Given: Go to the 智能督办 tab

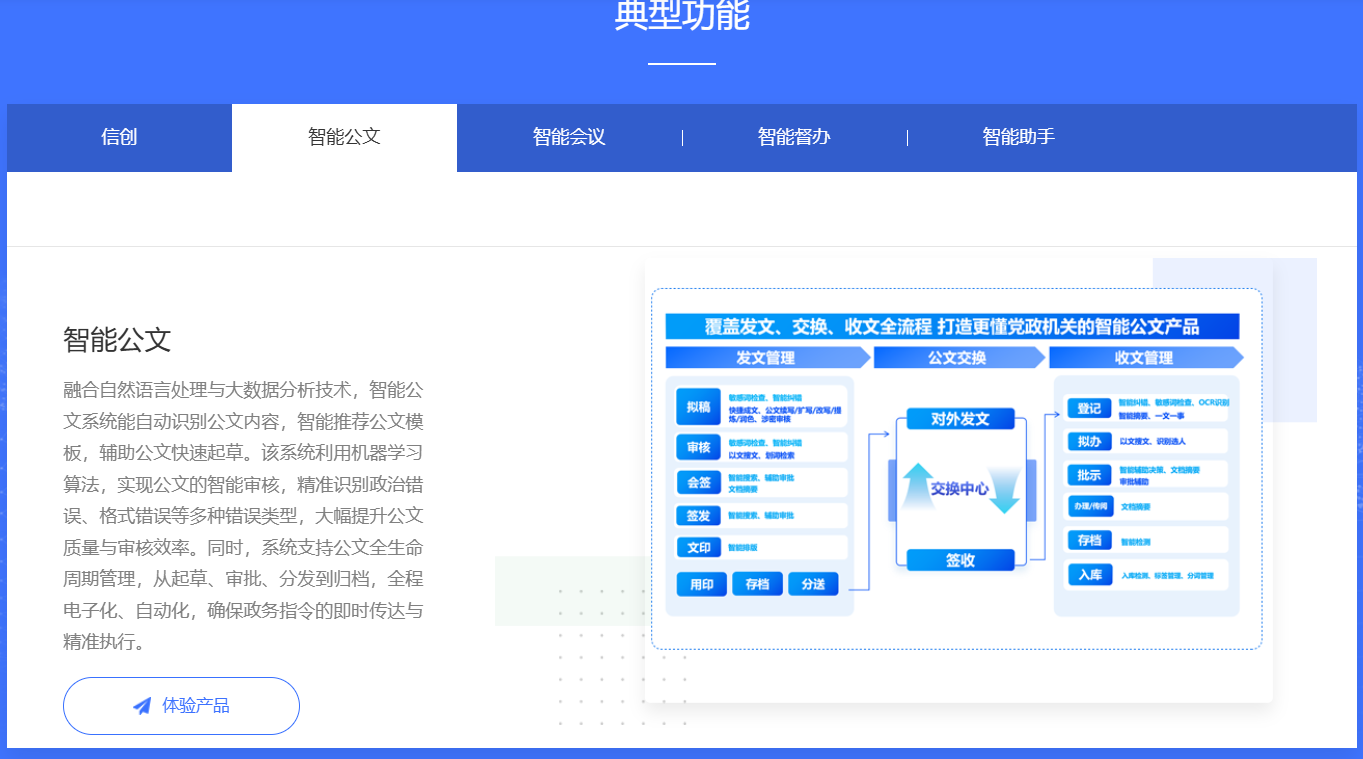Looking at the screenshot, I should click(x=794, y=138).
